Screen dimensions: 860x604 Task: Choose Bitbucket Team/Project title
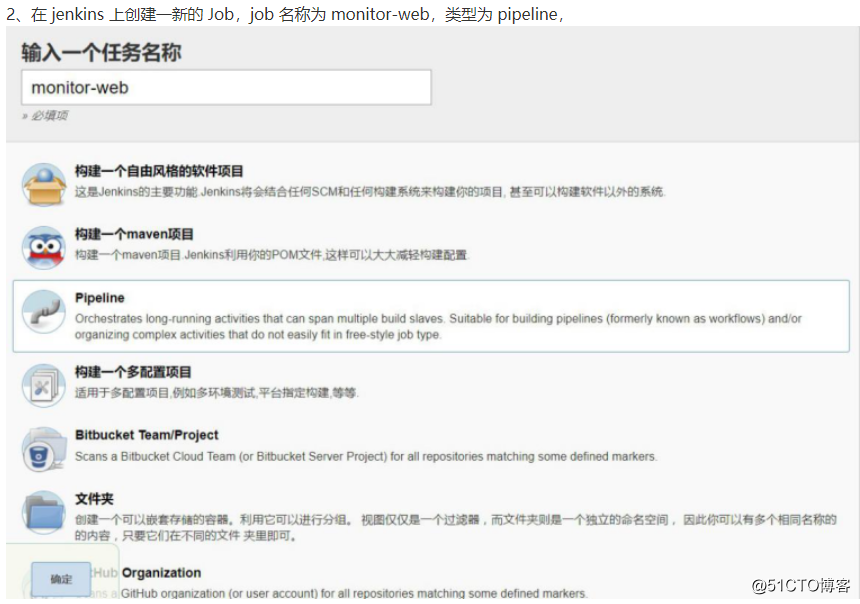[x=146, y=435]
